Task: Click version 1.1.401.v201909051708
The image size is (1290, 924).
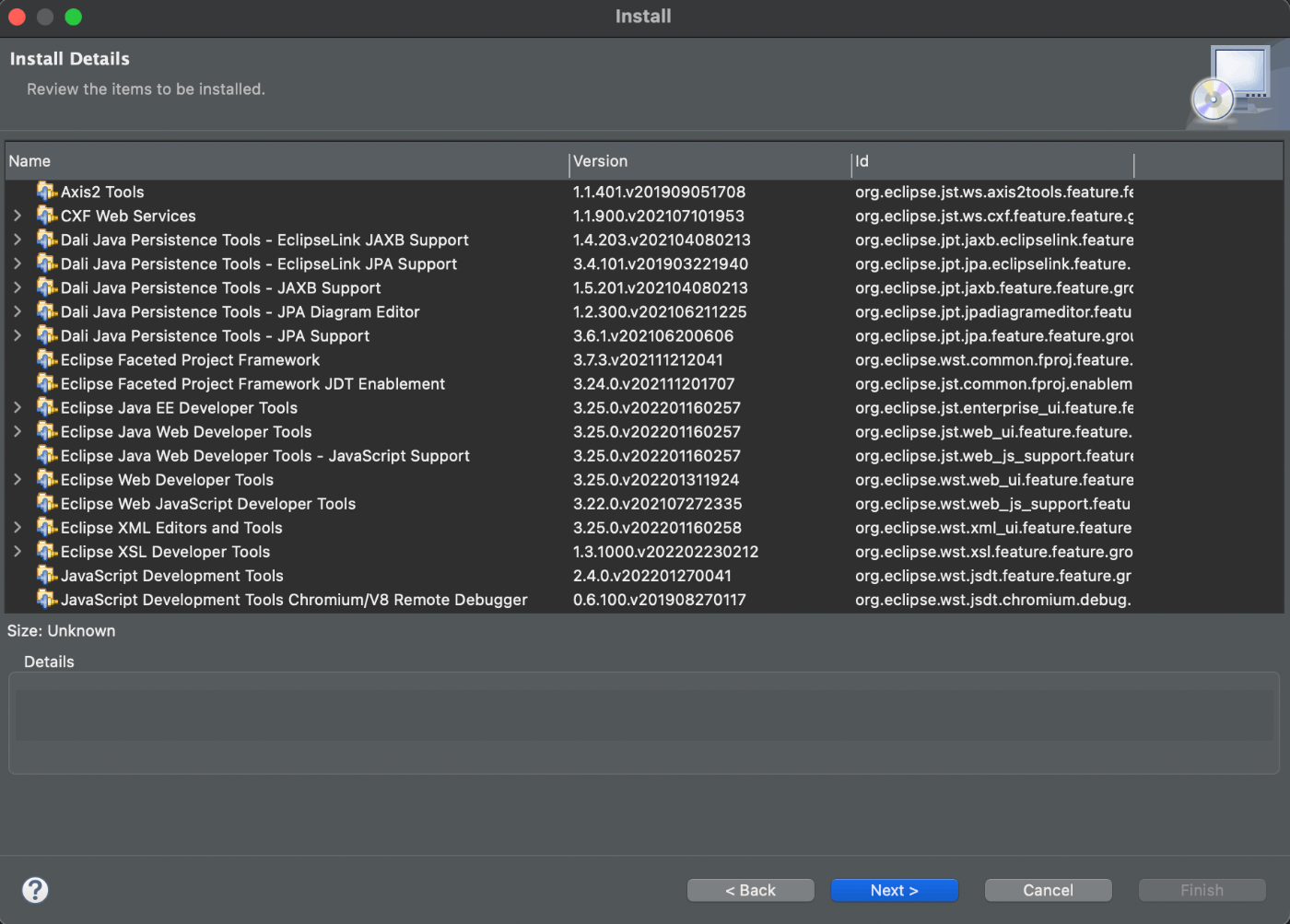Action: click(659, 192)
